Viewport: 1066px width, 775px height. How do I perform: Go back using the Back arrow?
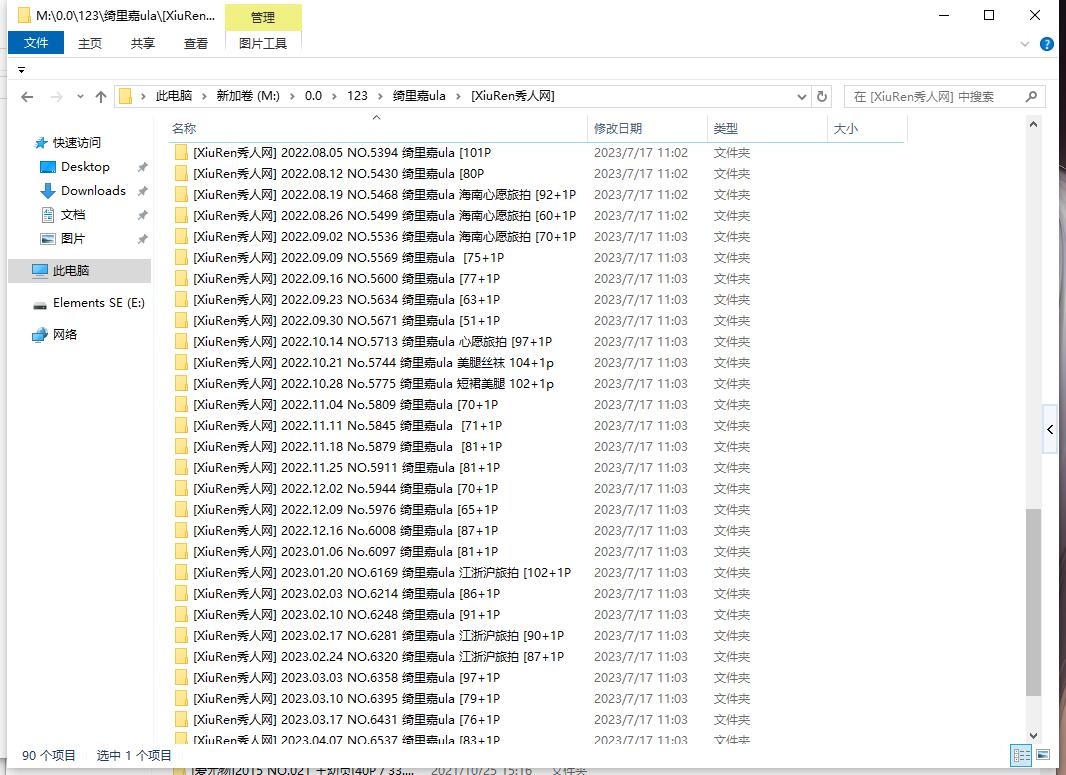(x=27, y=97)
